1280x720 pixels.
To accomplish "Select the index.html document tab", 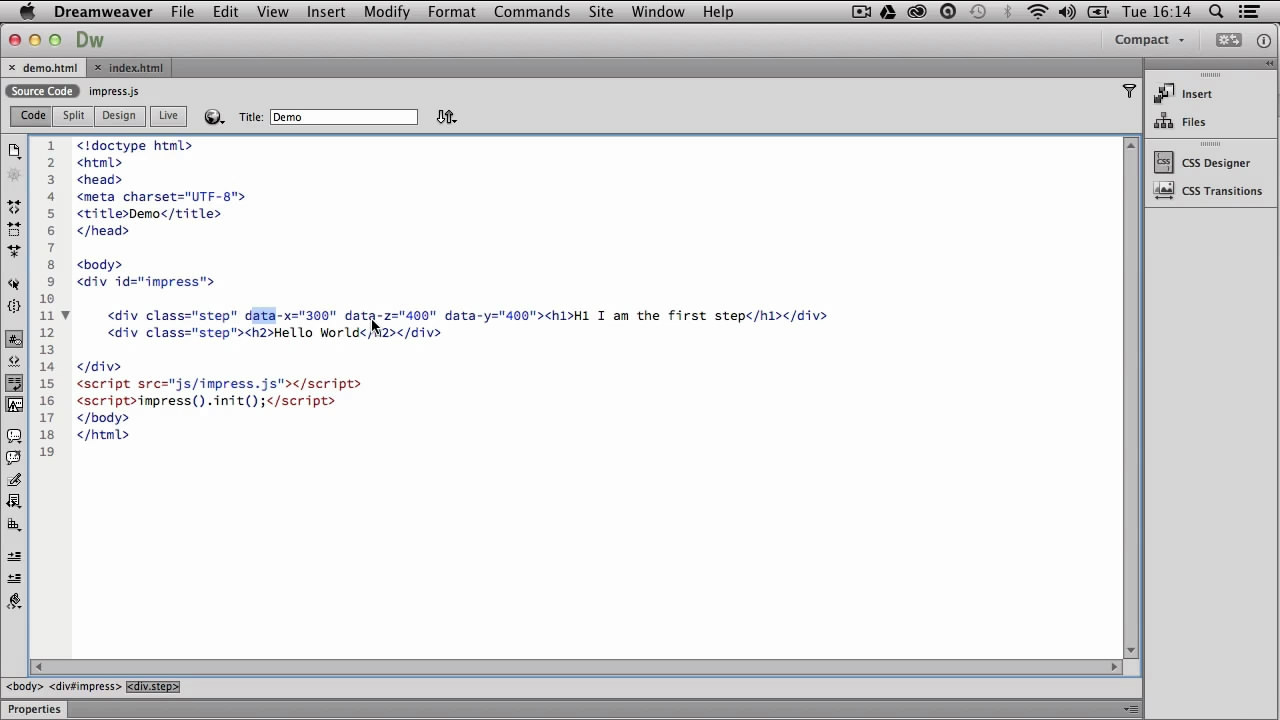I will click(x=136, y=68).
